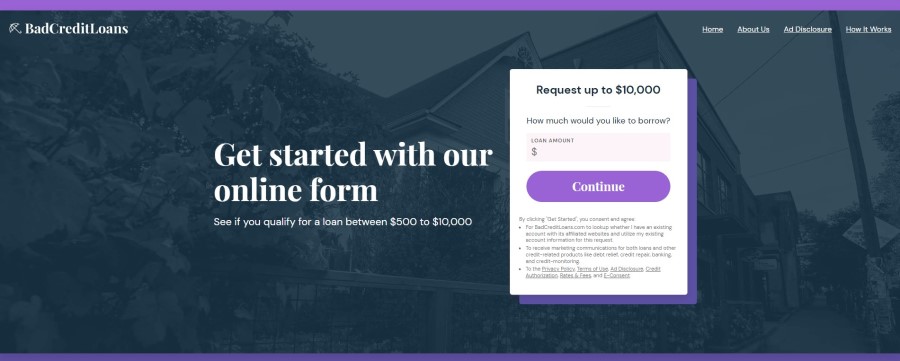Open the How It Works page
900x361 pixels.
click(x=868, y=29)
